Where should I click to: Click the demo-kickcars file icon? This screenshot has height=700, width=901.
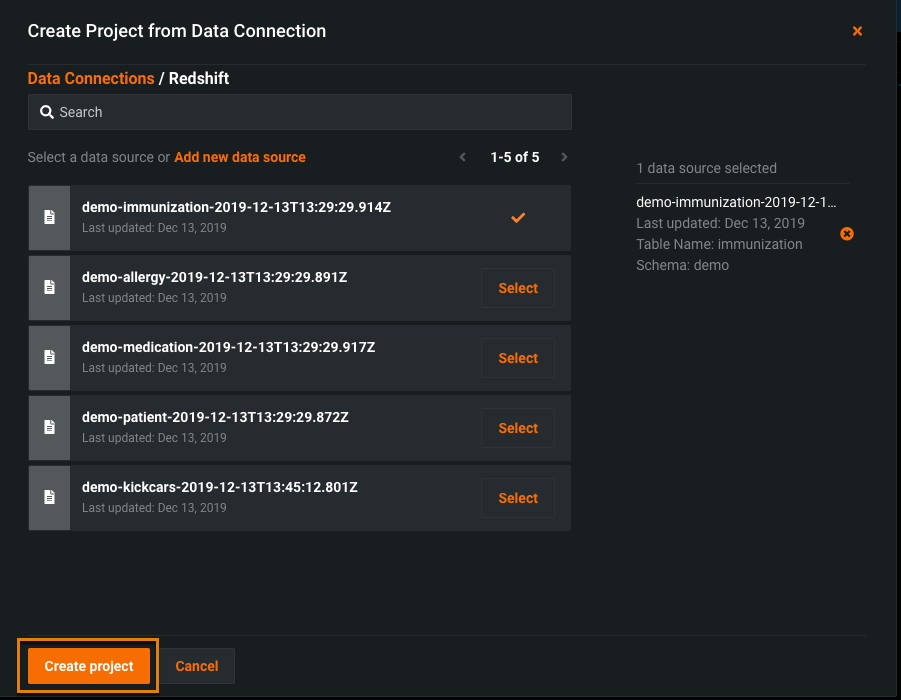[x=49, y=498]
